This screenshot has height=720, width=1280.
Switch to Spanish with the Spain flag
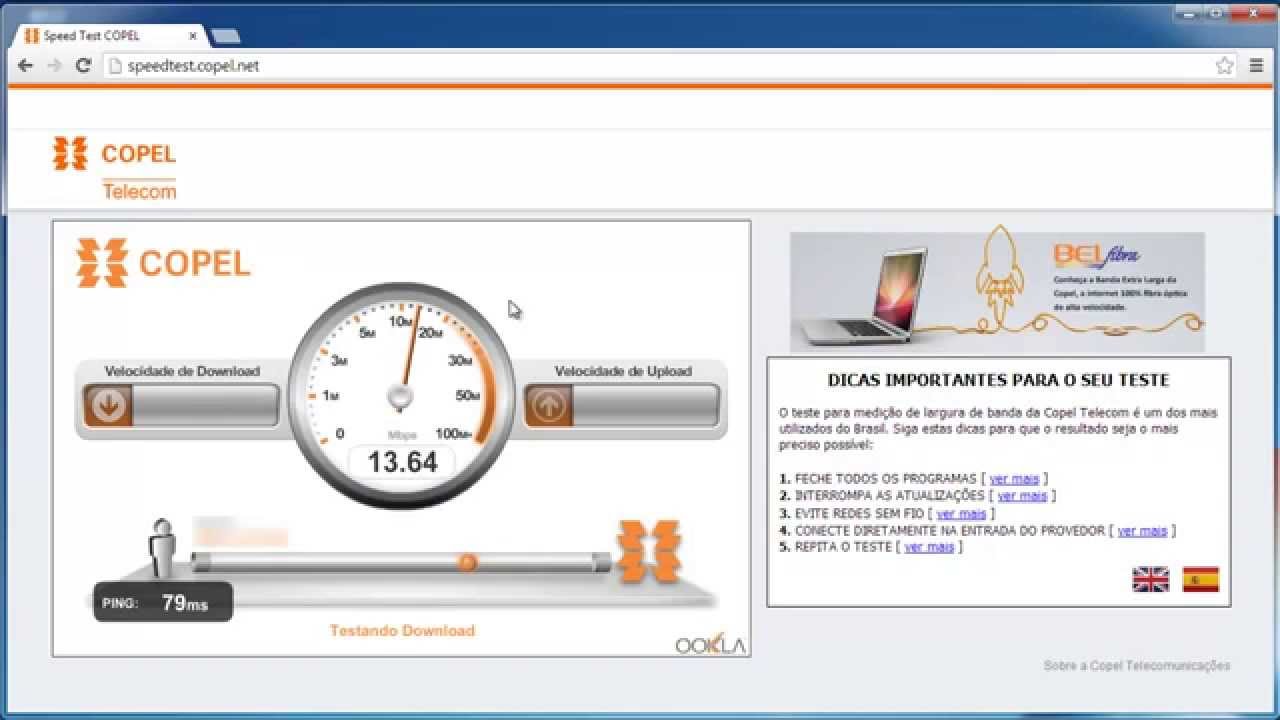[x=1200, y=579]
